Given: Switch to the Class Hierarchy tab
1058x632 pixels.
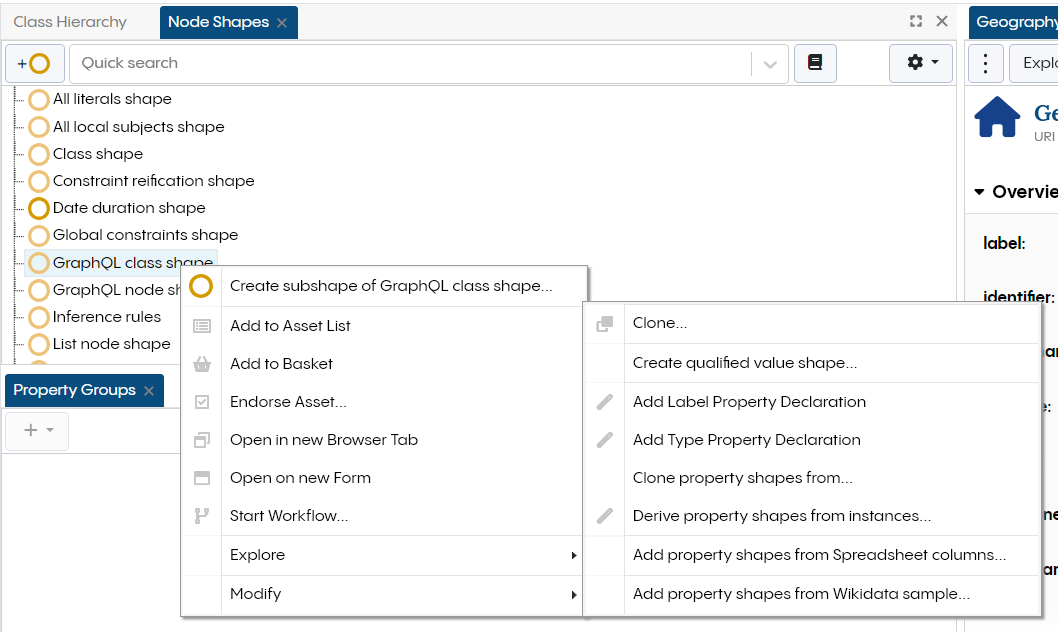Looking at the screenshot, I should 70,22.
